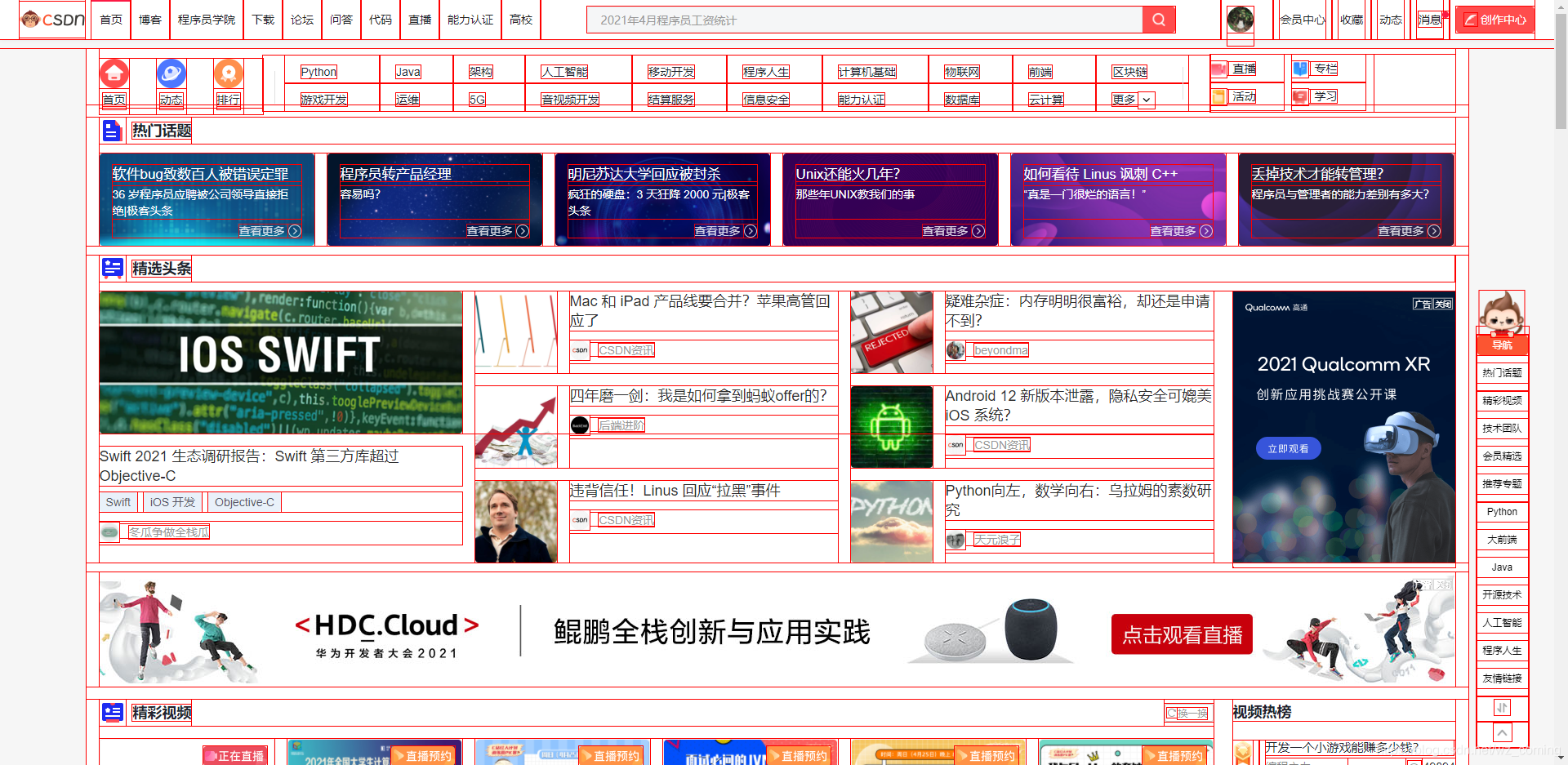Open the 博客 nav menu item

tap(150, 20)
